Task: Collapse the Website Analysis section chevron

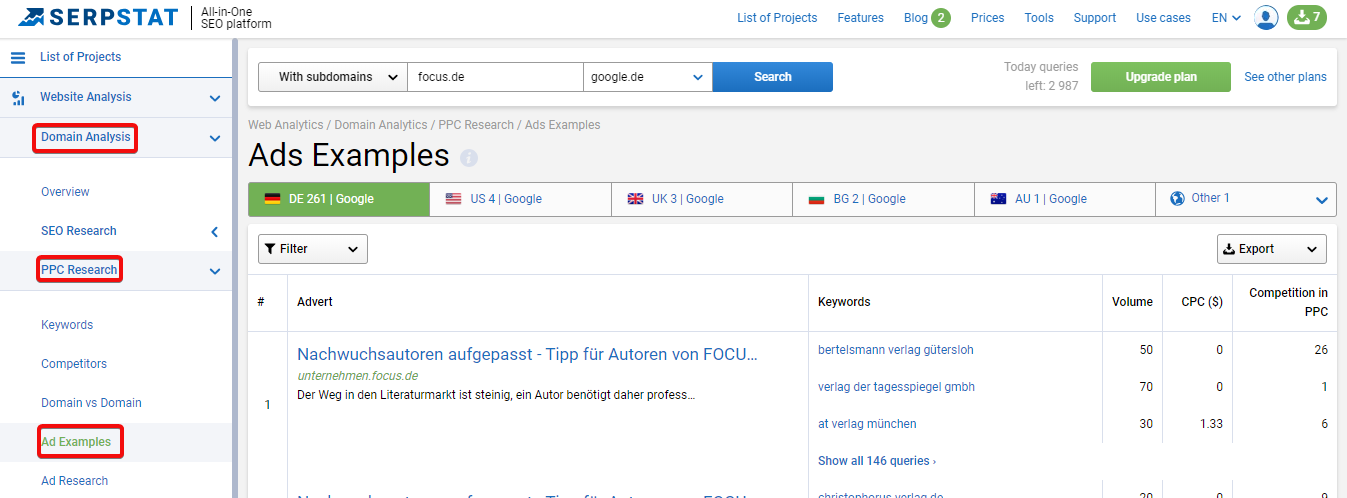Action: click(214, 98)
